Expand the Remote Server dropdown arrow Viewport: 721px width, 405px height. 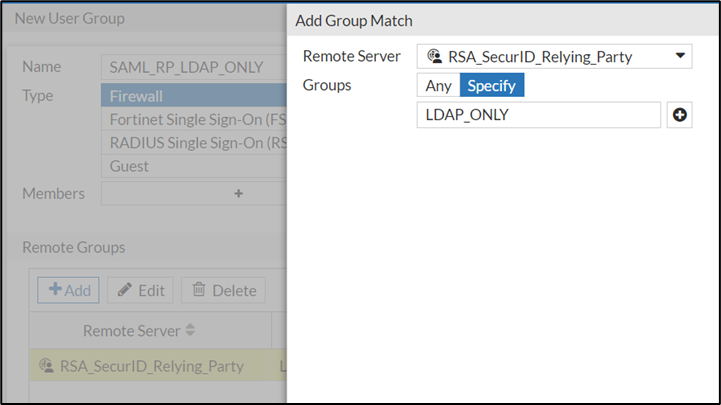681,57
